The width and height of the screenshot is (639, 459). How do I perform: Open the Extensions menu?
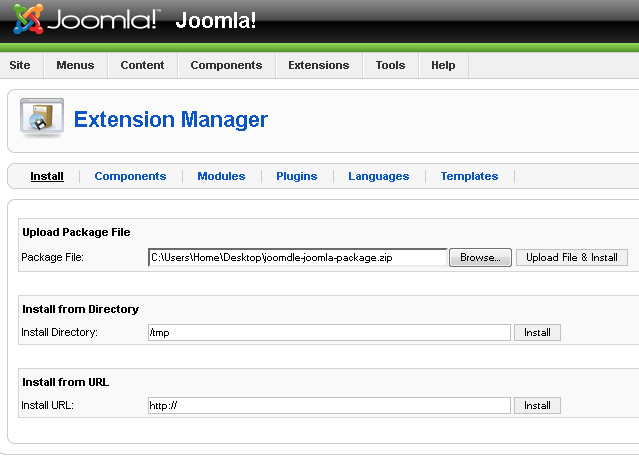[318, 65]
